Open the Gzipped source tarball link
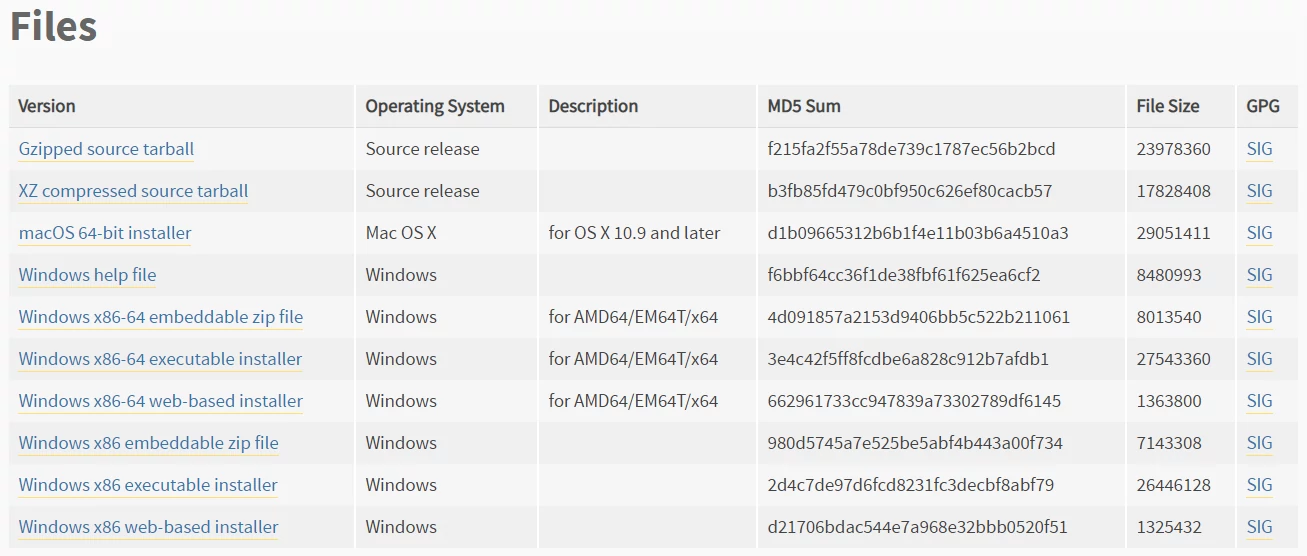 (x=106, y=149)
